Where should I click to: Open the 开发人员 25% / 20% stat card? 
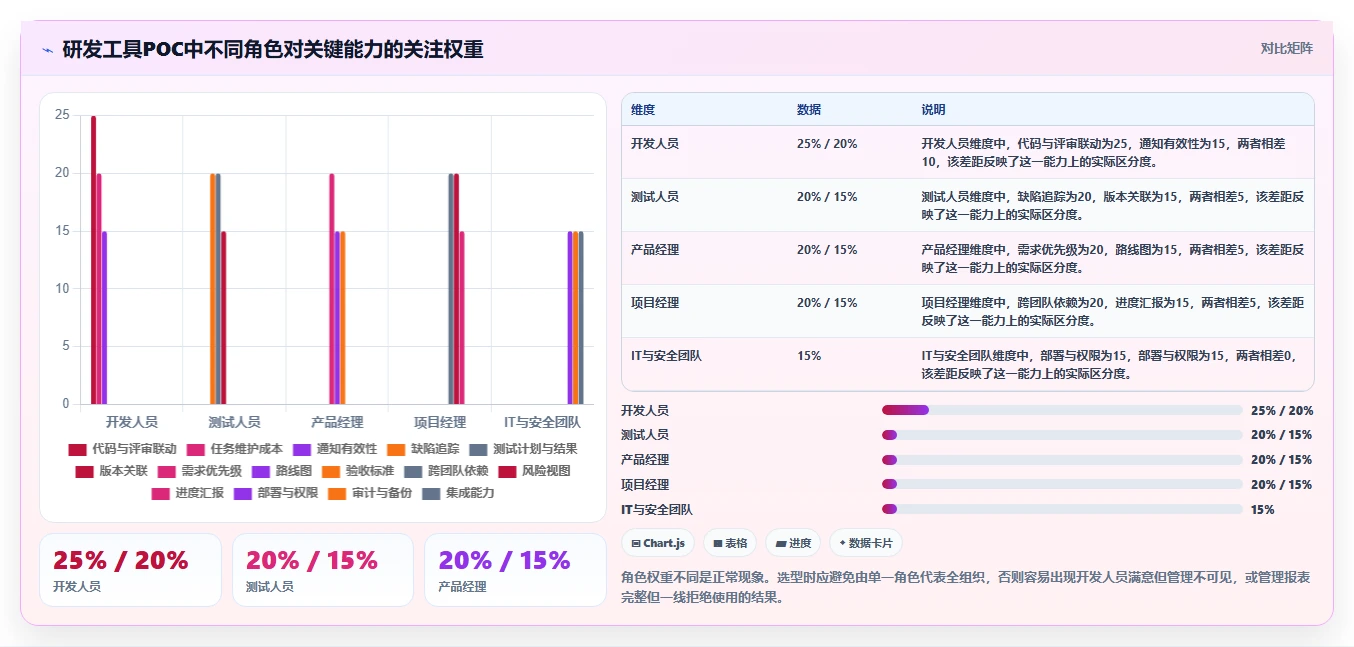point(130,570)
